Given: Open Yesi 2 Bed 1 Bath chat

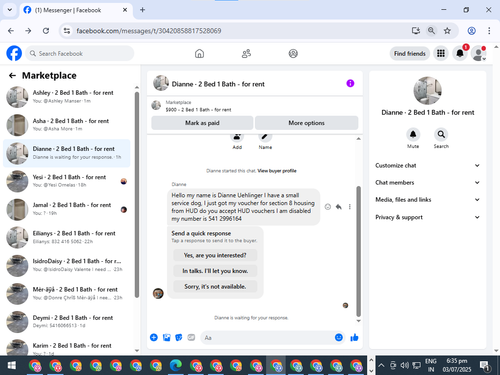Looking at the screenshot, I should [x=67, y=181].
